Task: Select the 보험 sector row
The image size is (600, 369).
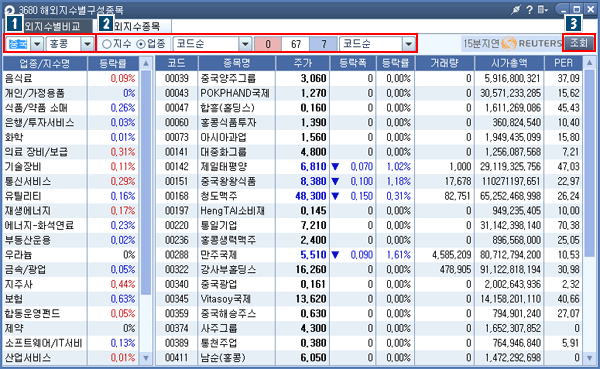Action: 71,299
